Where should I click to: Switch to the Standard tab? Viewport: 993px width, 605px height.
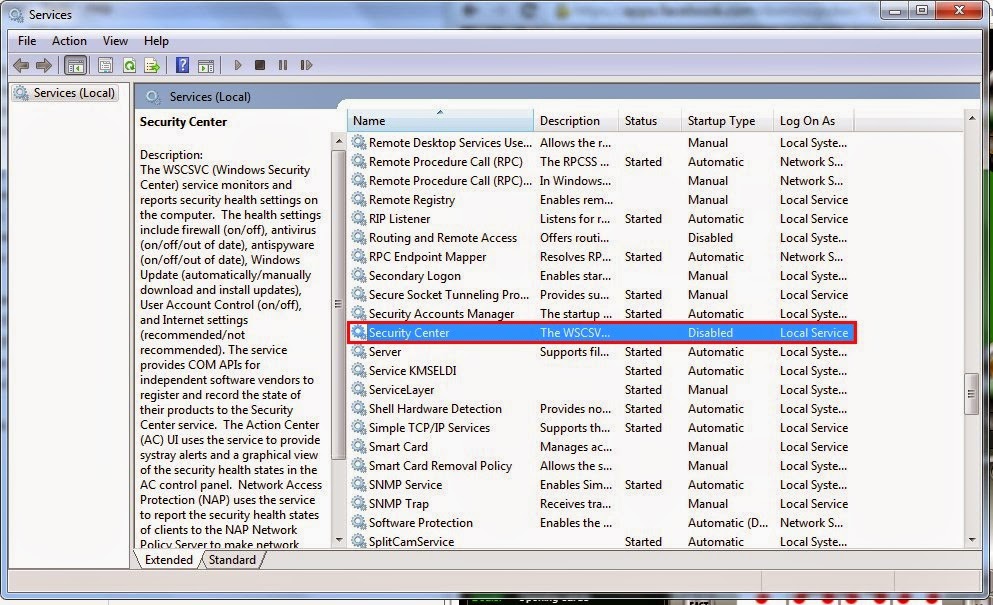[232, 559]
